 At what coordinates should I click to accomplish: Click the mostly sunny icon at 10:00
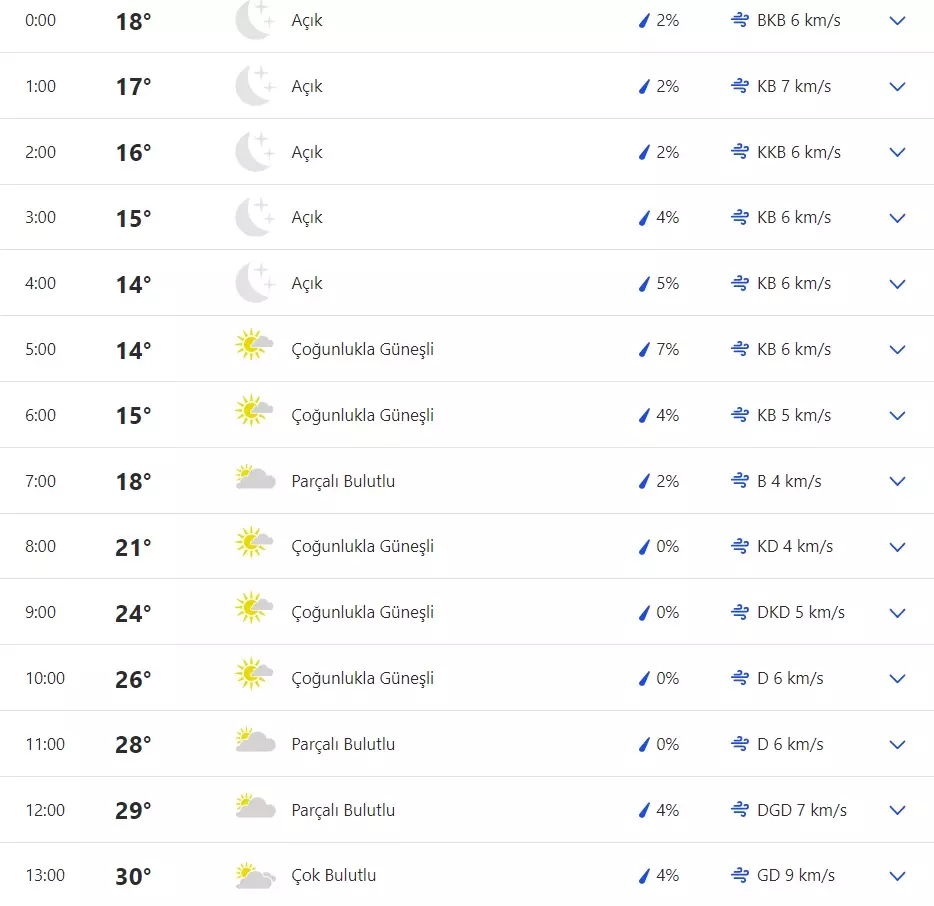click(254, 678)
